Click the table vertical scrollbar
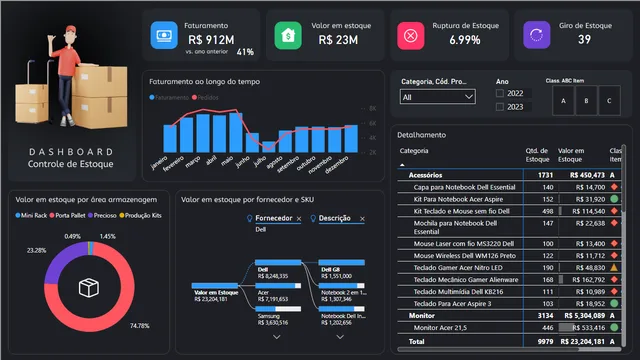The image size is (640, 360). click(623, 178)
